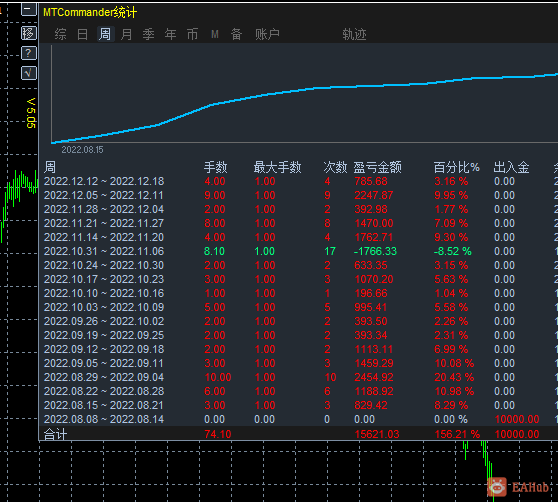Click the blue equity curve chart
Screen dimensions: 558x502
(305, 95)
